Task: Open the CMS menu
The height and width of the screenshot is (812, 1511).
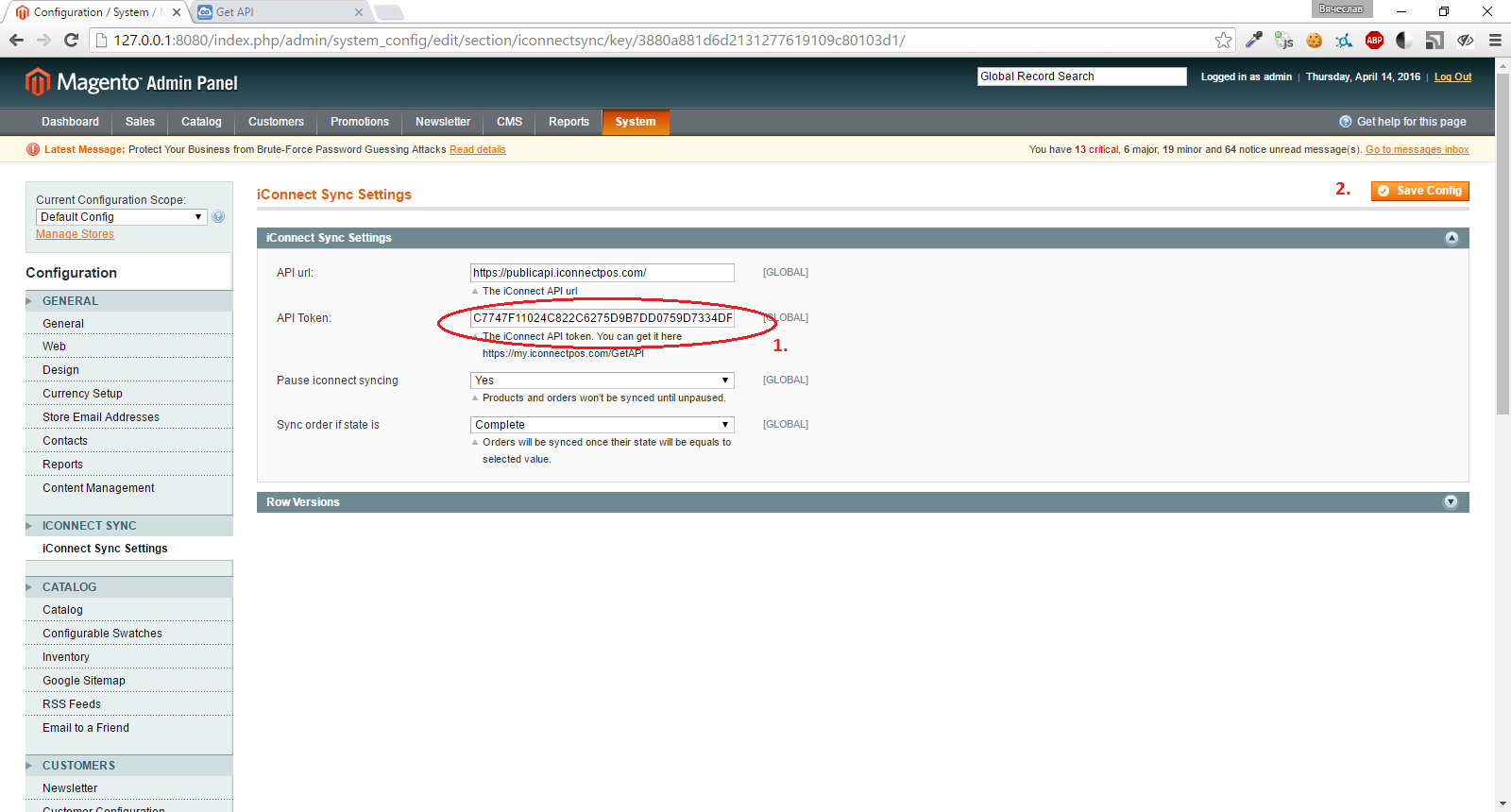Action: (x=509, y=121)
